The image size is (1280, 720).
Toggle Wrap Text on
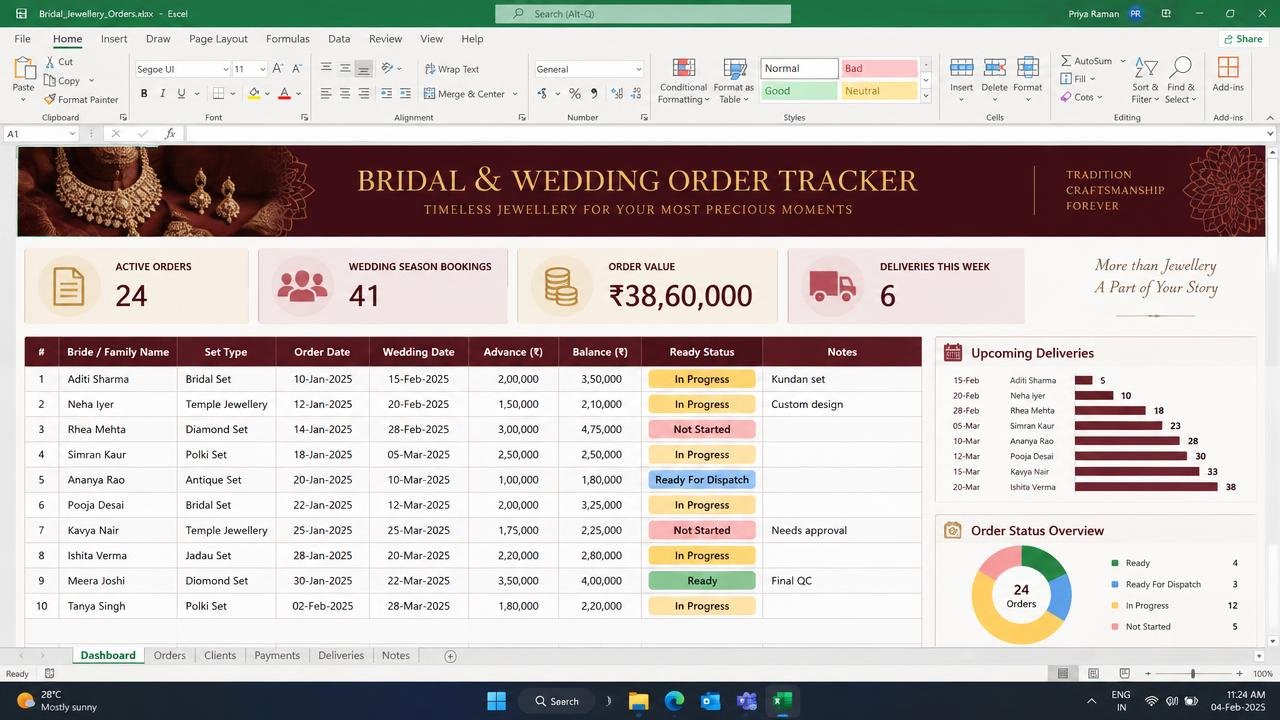pos(452,69)
